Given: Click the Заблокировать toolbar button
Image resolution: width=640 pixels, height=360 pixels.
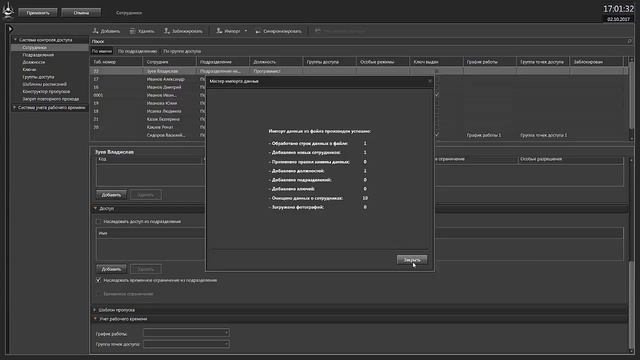Looking at the screenshot, I should click(183, 31).
